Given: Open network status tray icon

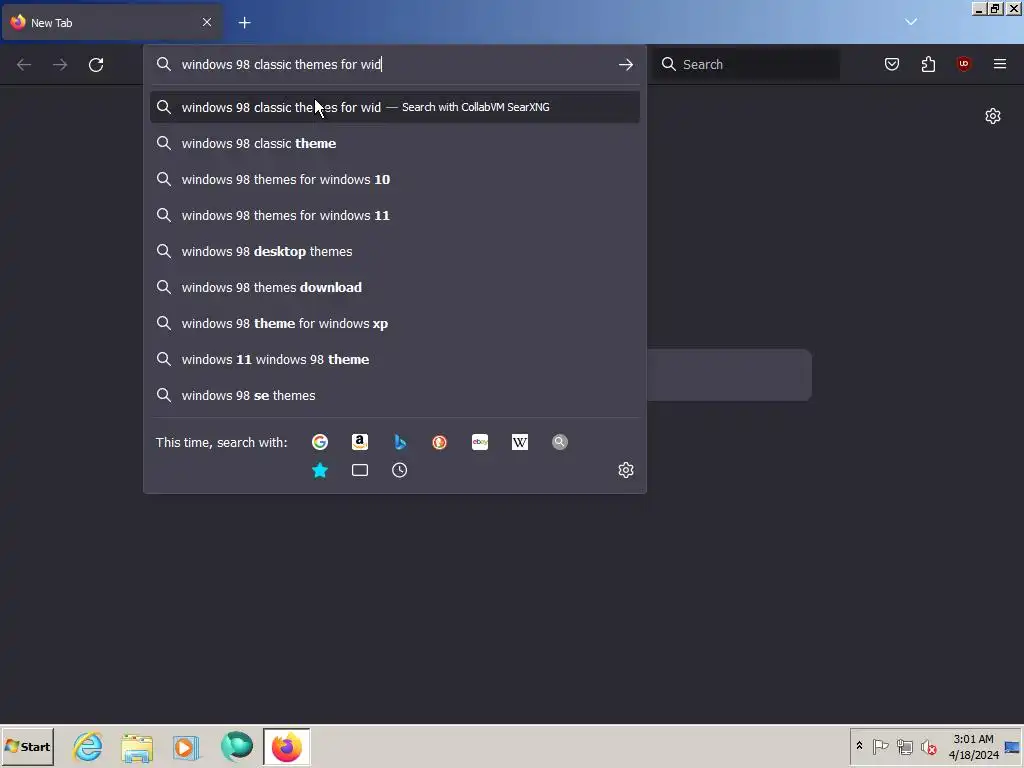Looking at the screenshot, I should [904, 746].
